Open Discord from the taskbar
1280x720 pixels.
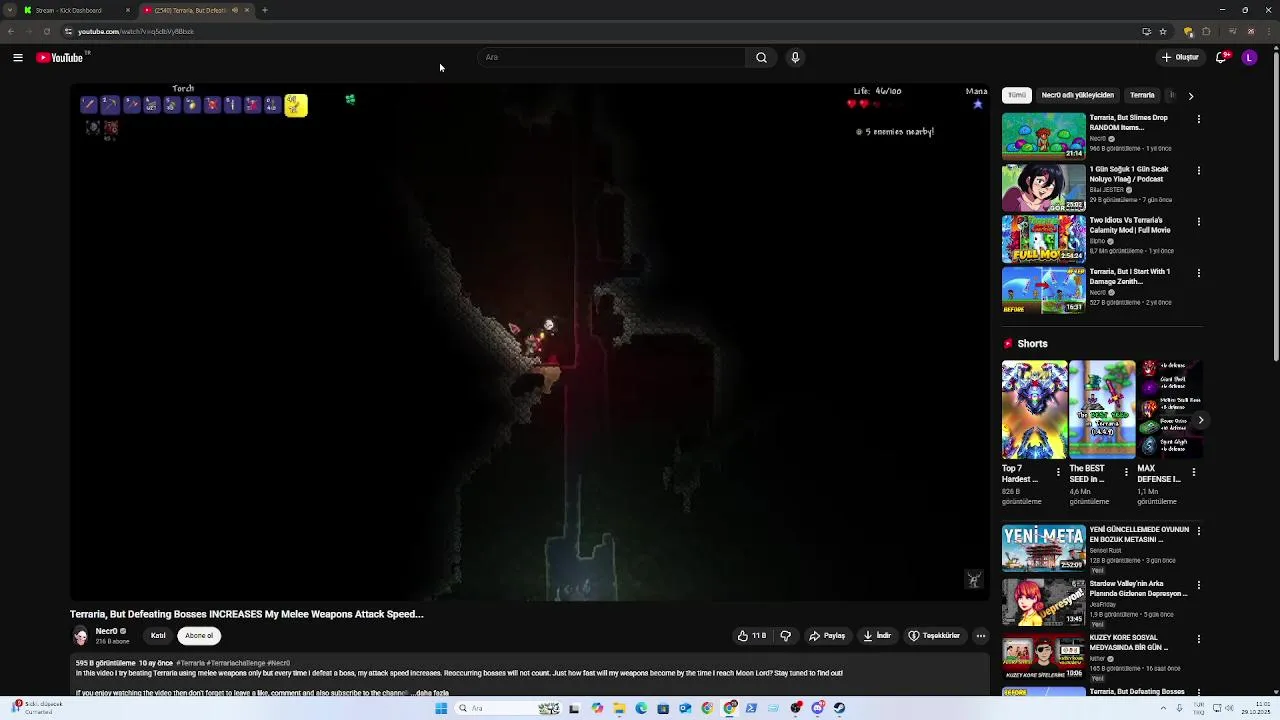(818, 708)
